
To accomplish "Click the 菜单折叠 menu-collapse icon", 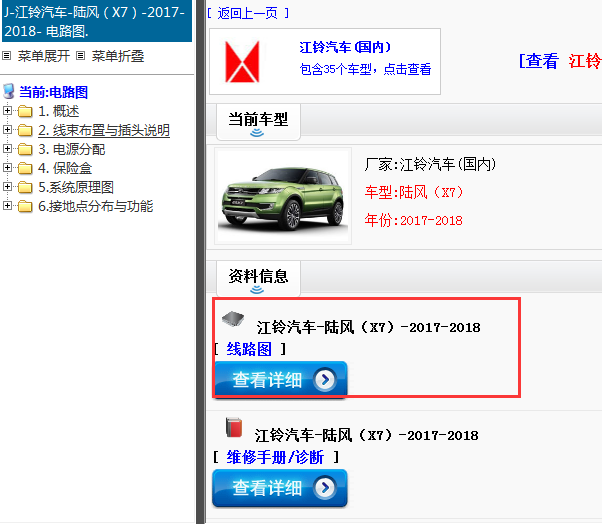I will pos(80,56).
